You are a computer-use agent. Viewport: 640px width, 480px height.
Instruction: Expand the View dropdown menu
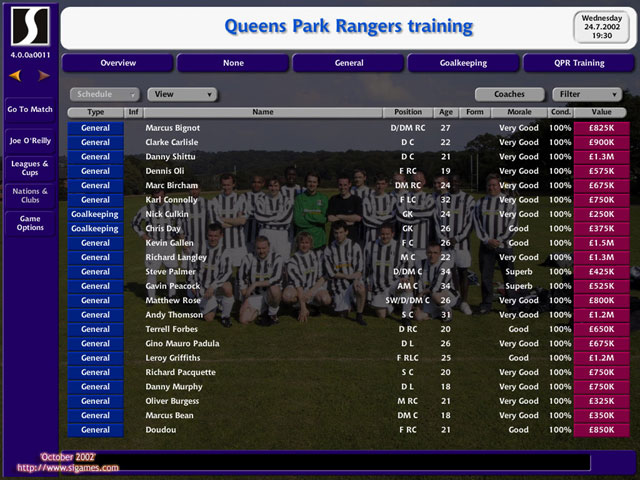tap(182, 94)
